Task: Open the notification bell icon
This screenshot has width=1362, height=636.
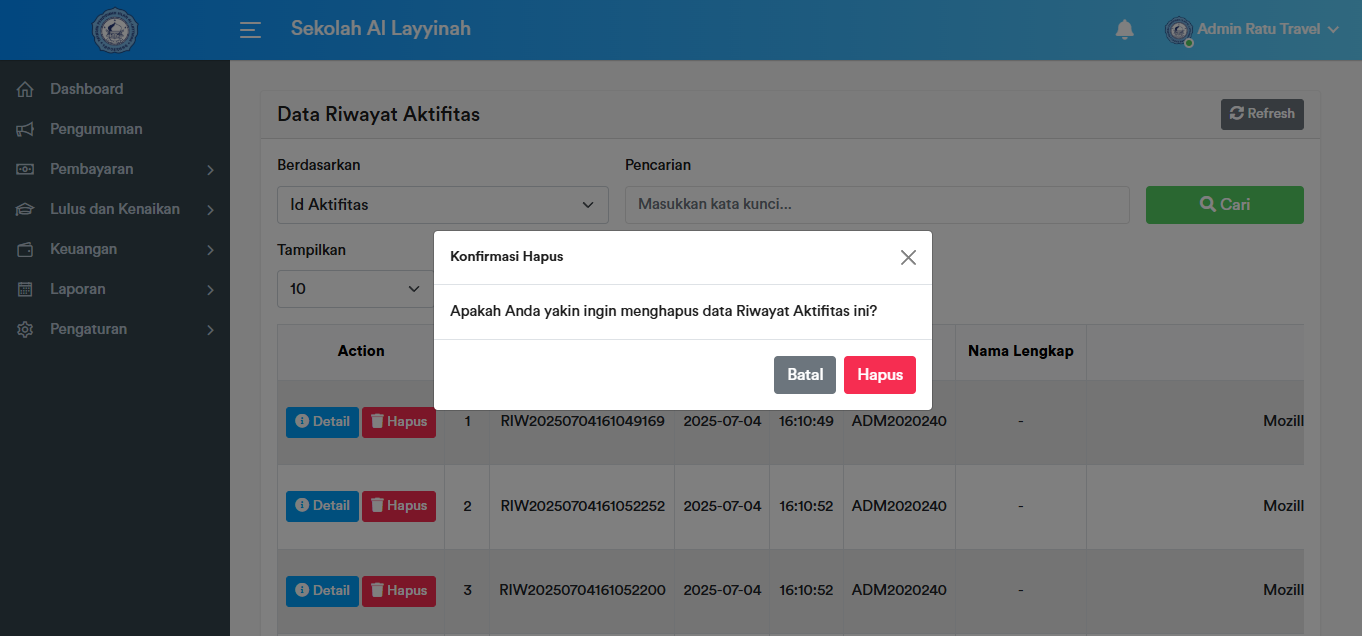Action: pyautogui.click(x=1124, y=30)
